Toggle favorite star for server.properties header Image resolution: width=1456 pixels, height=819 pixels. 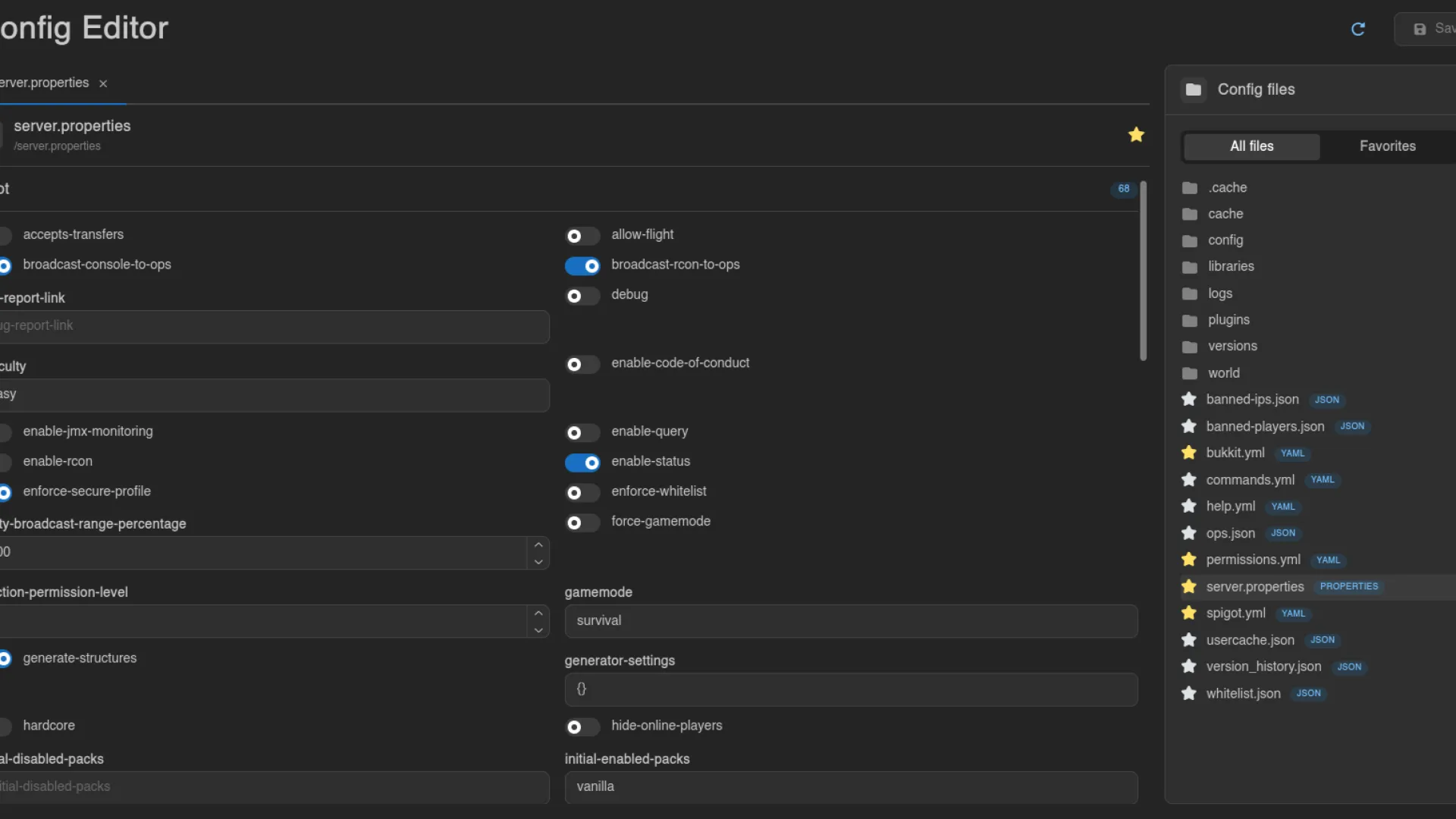click(1136, 135)
